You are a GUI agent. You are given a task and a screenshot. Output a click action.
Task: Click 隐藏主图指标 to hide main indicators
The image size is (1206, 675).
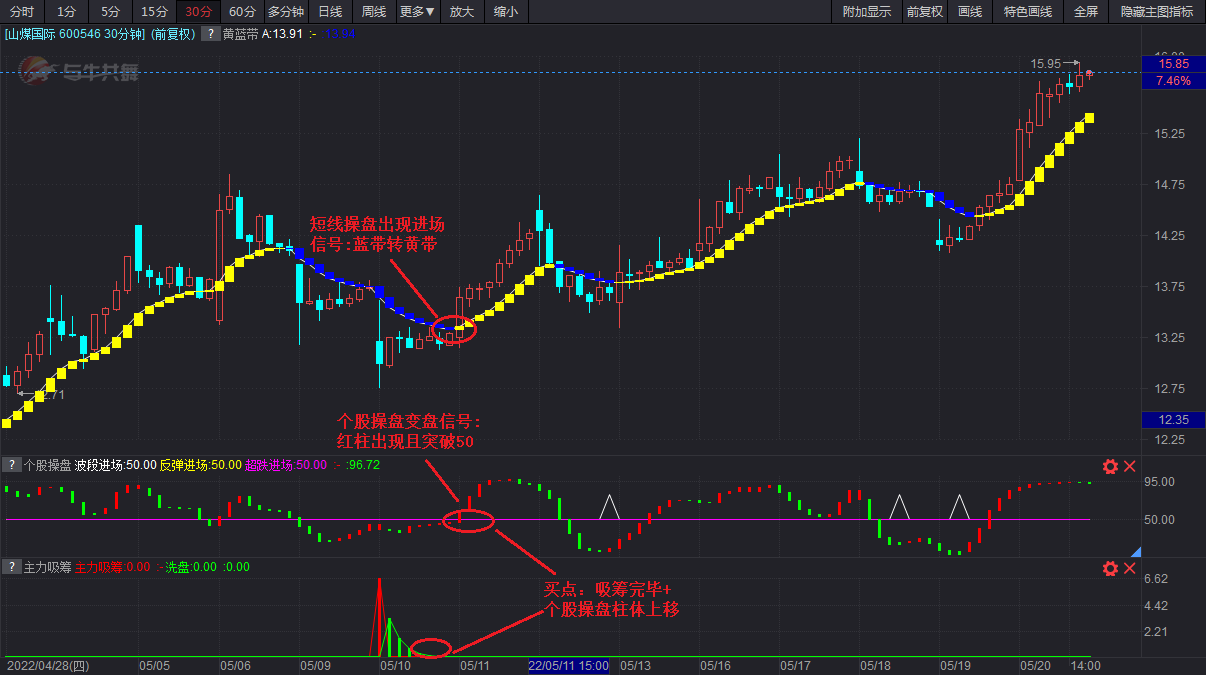(x=1157, y=12)
